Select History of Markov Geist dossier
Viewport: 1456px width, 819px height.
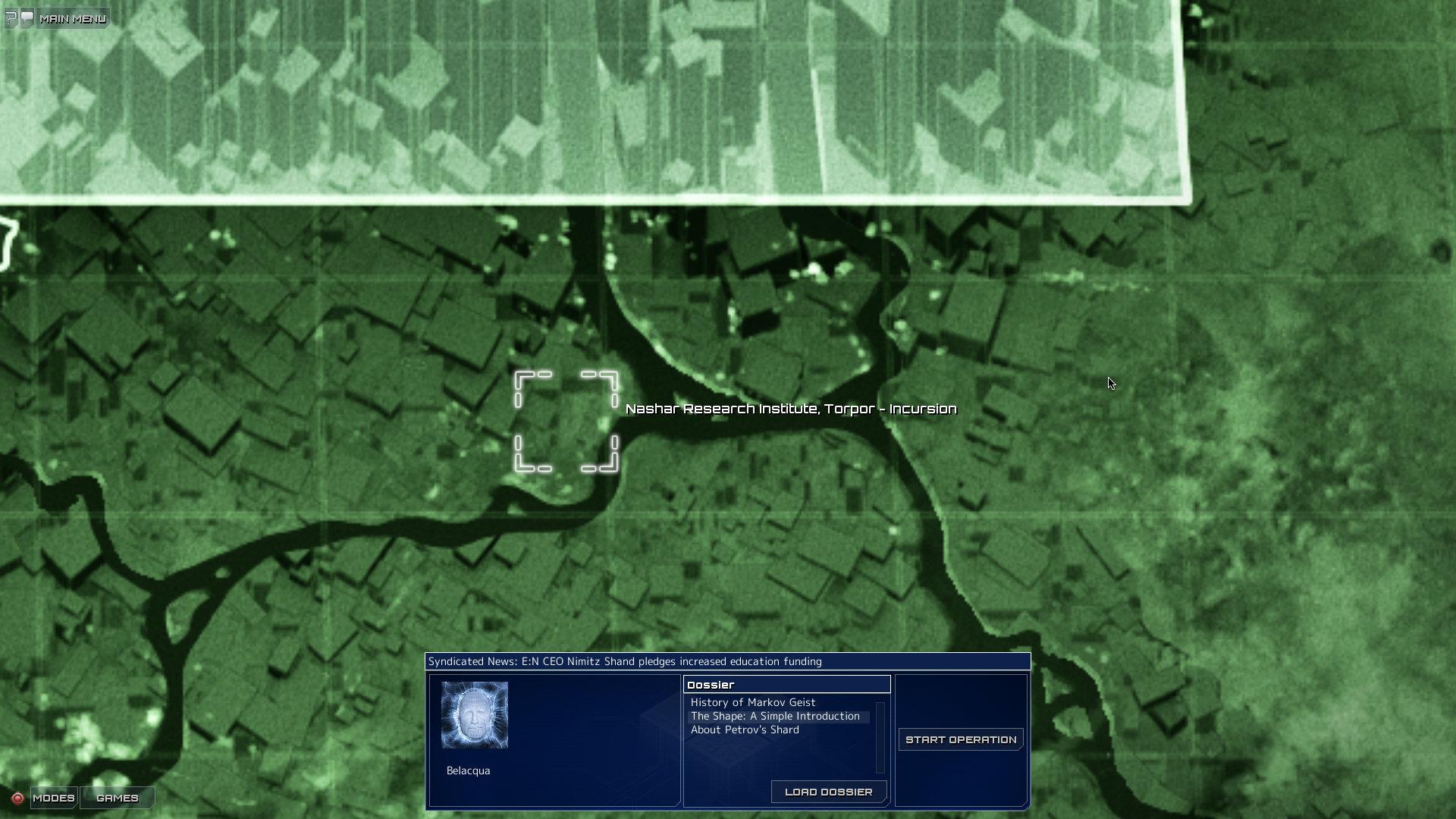pos(752,702)
